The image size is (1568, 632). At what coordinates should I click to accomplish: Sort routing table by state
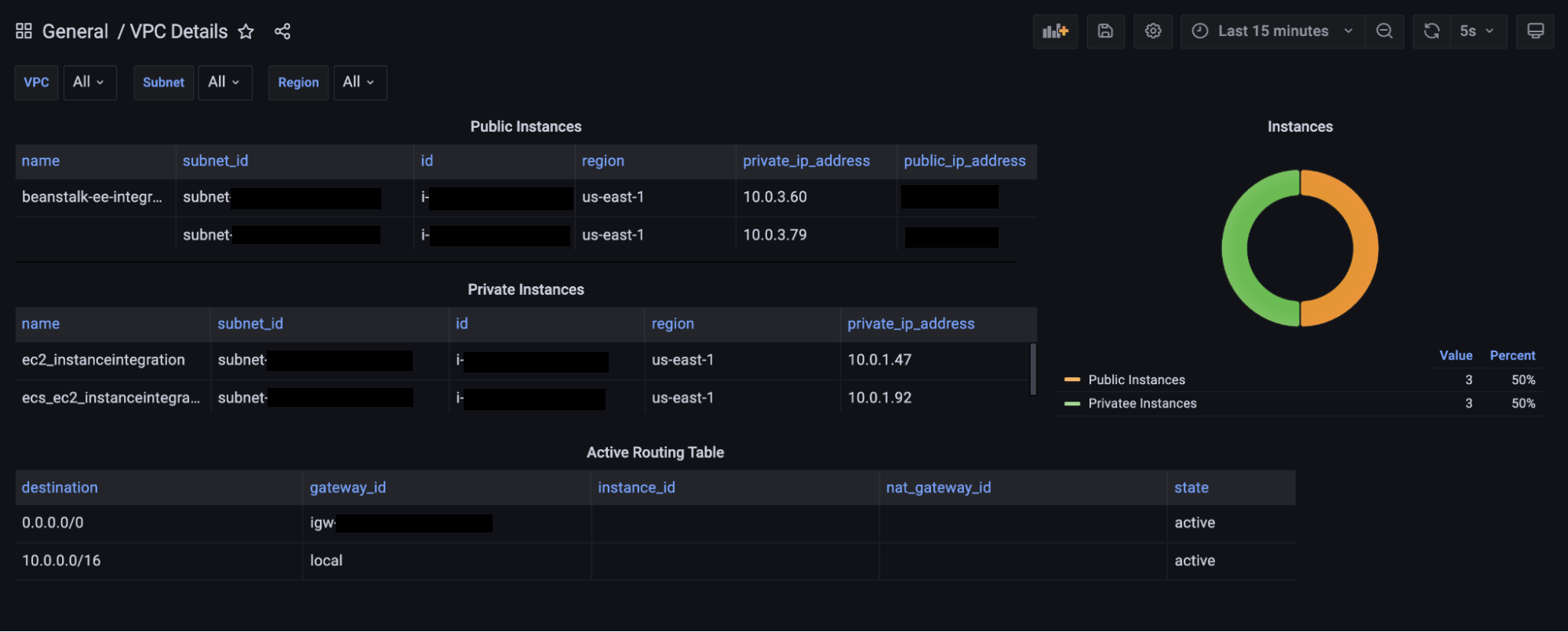click(x=1191, y=488)
